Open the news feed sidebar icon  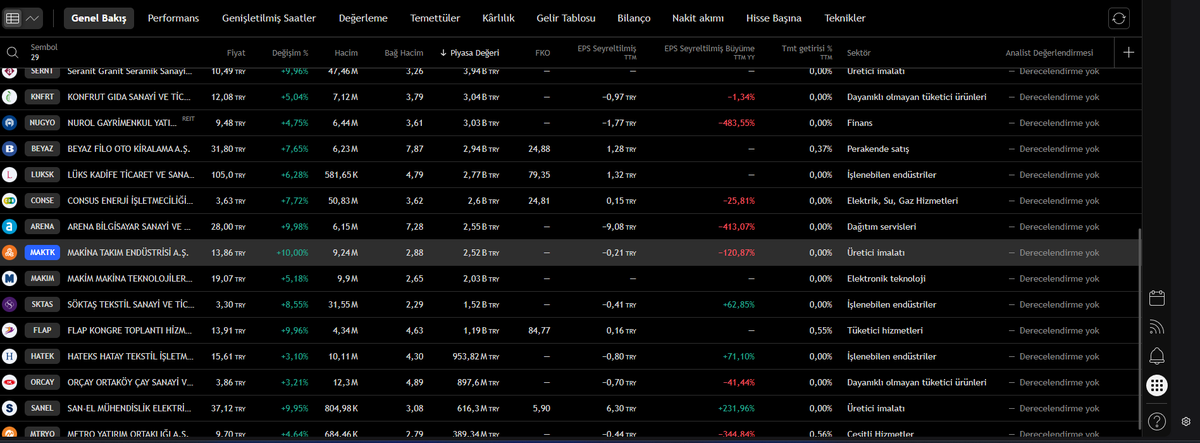pos(1157,327)
